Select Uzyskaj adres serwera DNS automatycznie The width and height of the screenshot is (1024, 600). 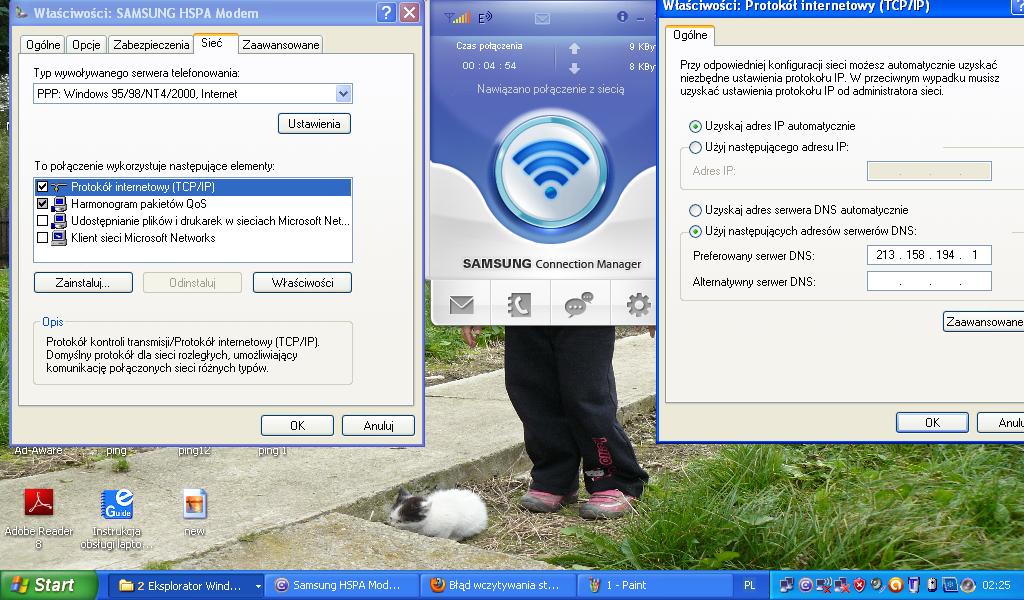pyautogui.click(x=696, y=210)
